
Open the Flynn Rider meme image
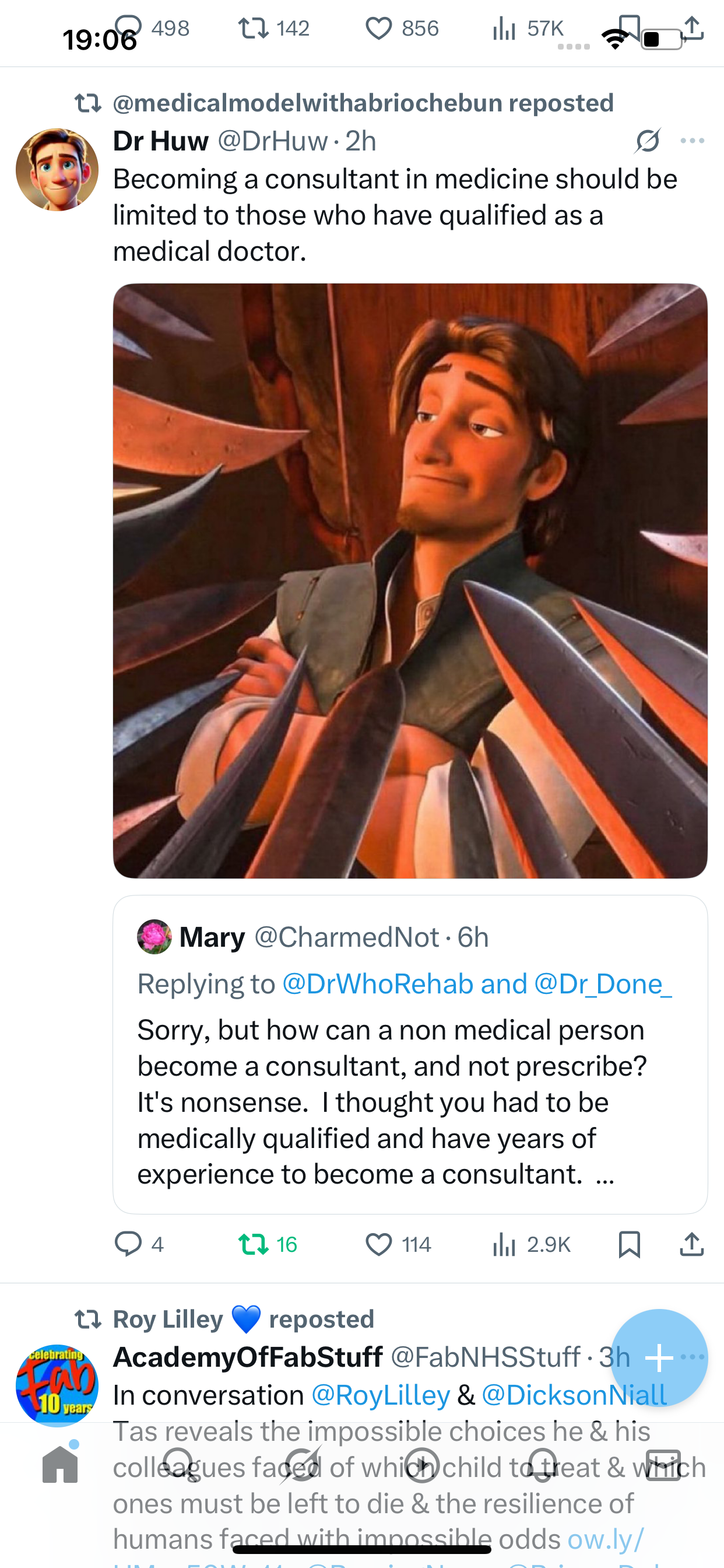(x=410, y=580)
